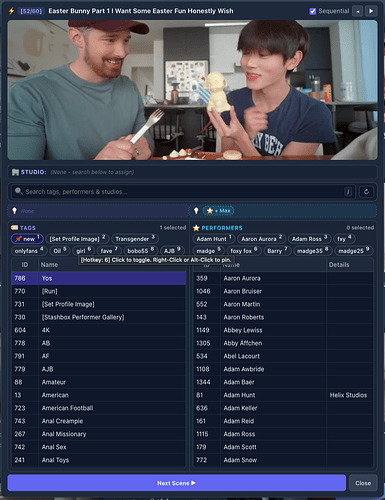The height and width of the screenshot is (500, 385).
Task: Select performer row 'Adam Reid'
Action: click(283, 421)
